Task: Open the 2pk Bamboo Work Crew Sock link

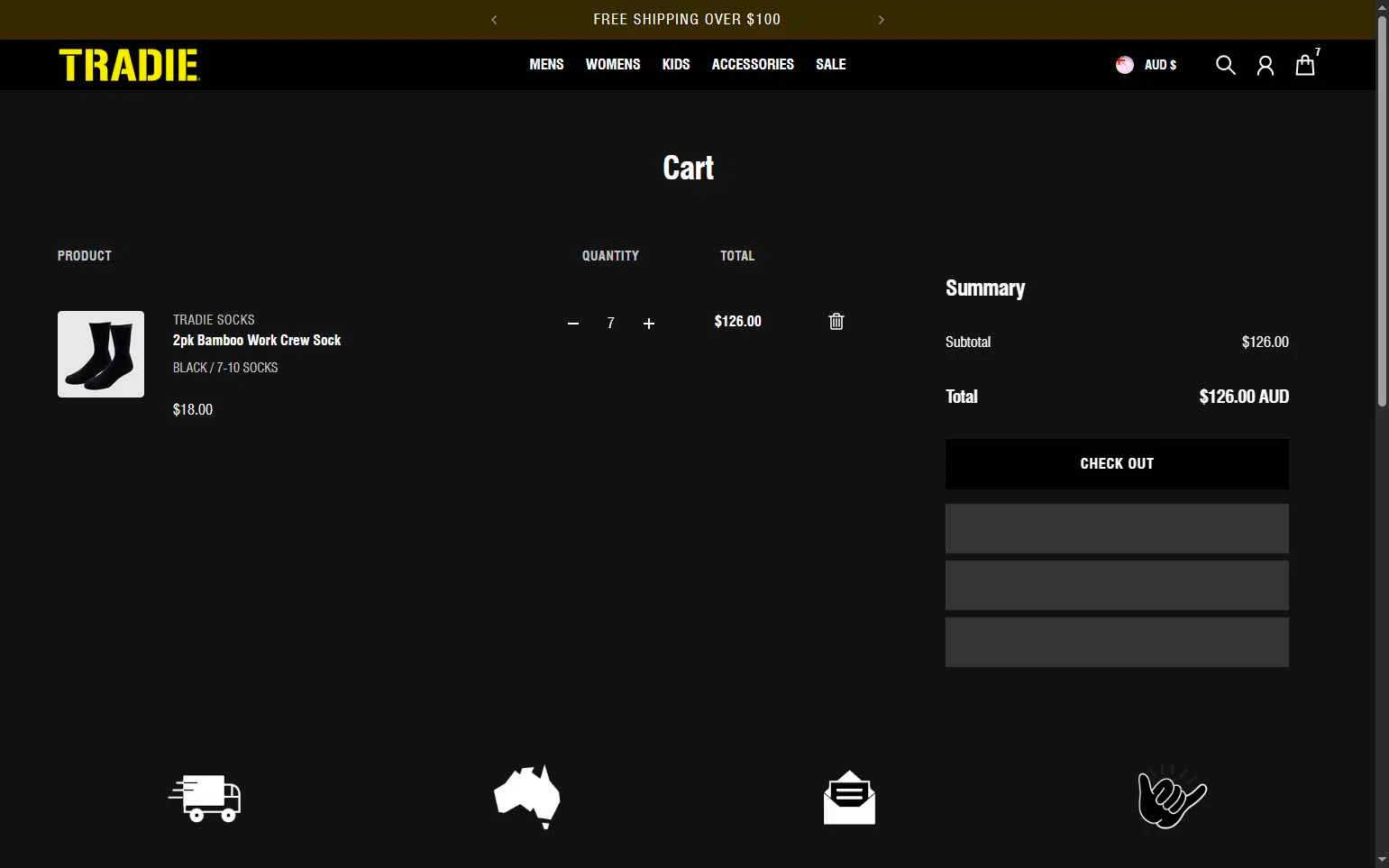Action: tap(257, 340)
